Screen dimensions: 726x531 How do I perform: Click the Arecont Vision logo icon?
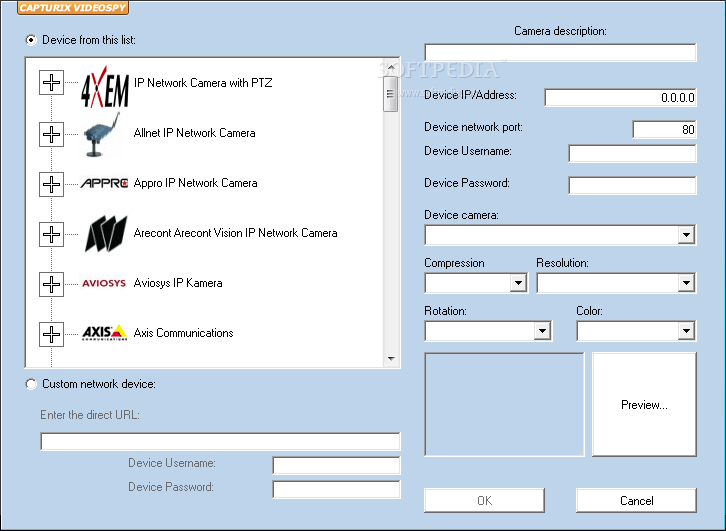click(106, 233)
